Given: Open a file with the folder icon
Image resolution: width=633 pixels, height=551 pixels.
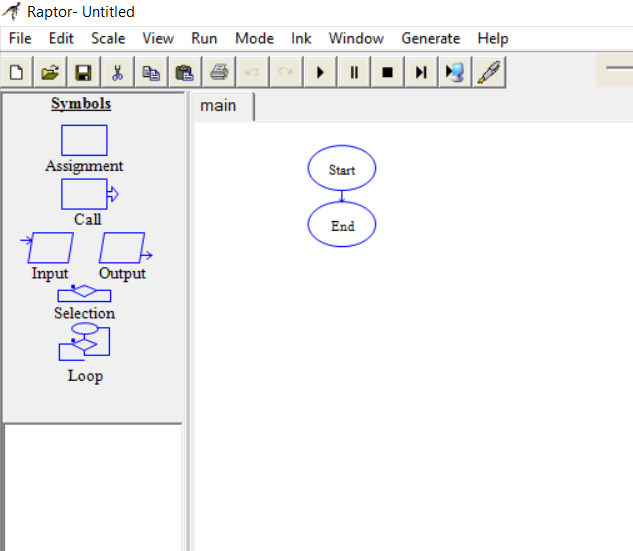Looking at the screenshot, I should [50, 73].
